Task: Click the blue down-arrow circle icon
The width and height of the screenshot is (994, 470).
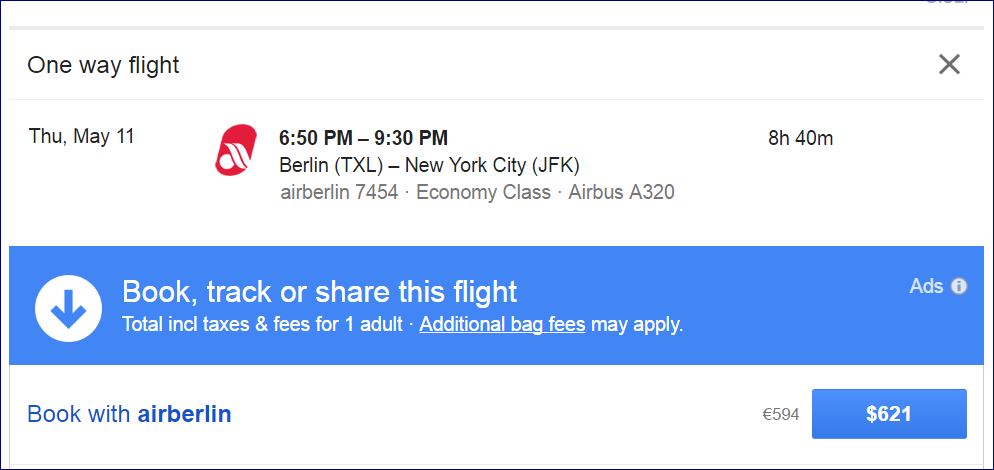Action: pyautogui.click(x=68, y=308)
